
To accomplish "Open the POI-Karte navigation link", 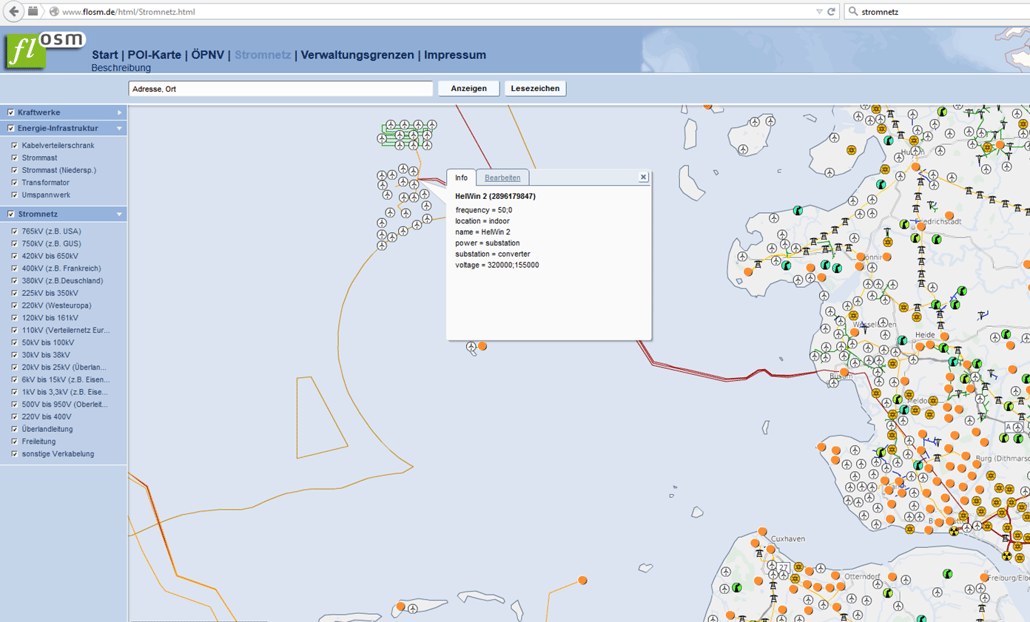I will coord(154,55).
